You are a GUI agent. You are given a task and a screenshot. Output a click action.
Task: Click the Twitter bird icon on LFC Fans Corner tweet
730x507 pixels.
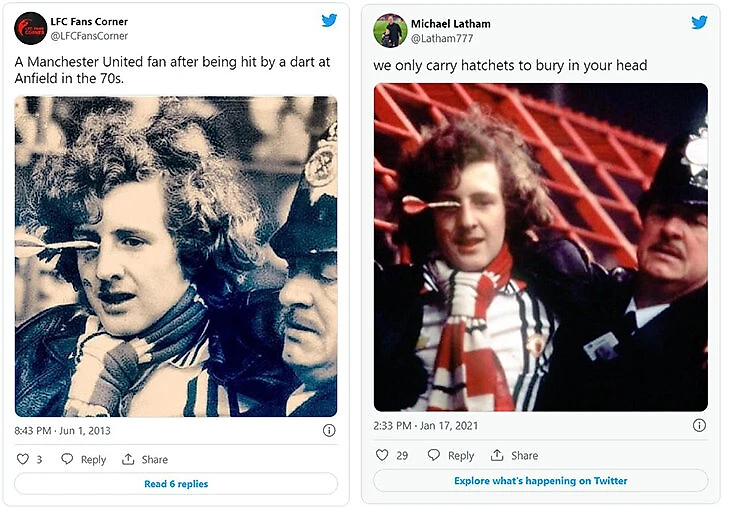(329, 21)
